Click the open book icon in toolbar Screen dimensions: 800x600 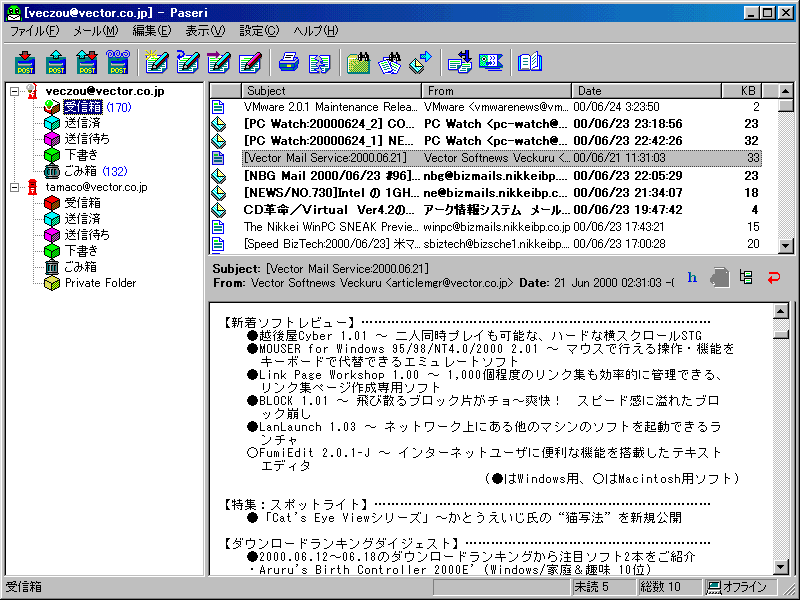click(x=529, y=62)
